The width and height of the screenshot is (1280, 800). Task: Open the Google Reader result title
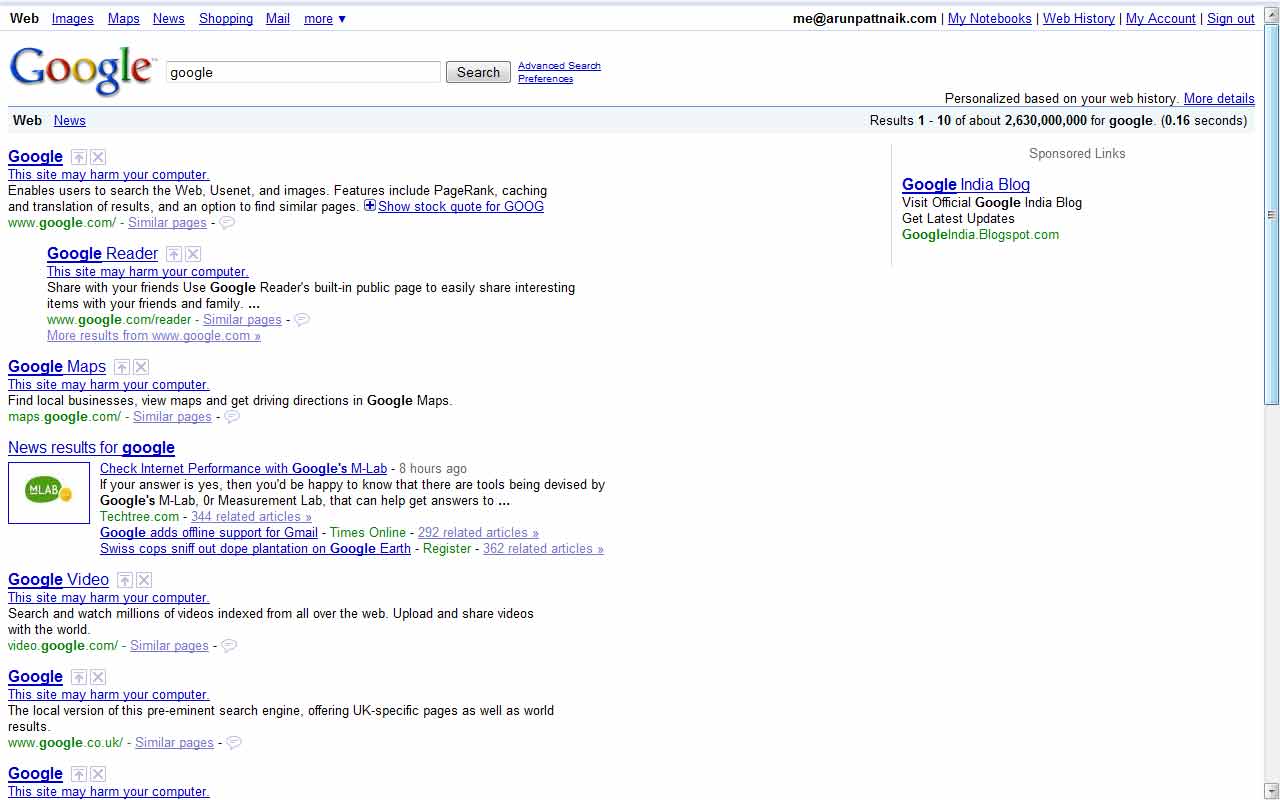click(102, 254)
